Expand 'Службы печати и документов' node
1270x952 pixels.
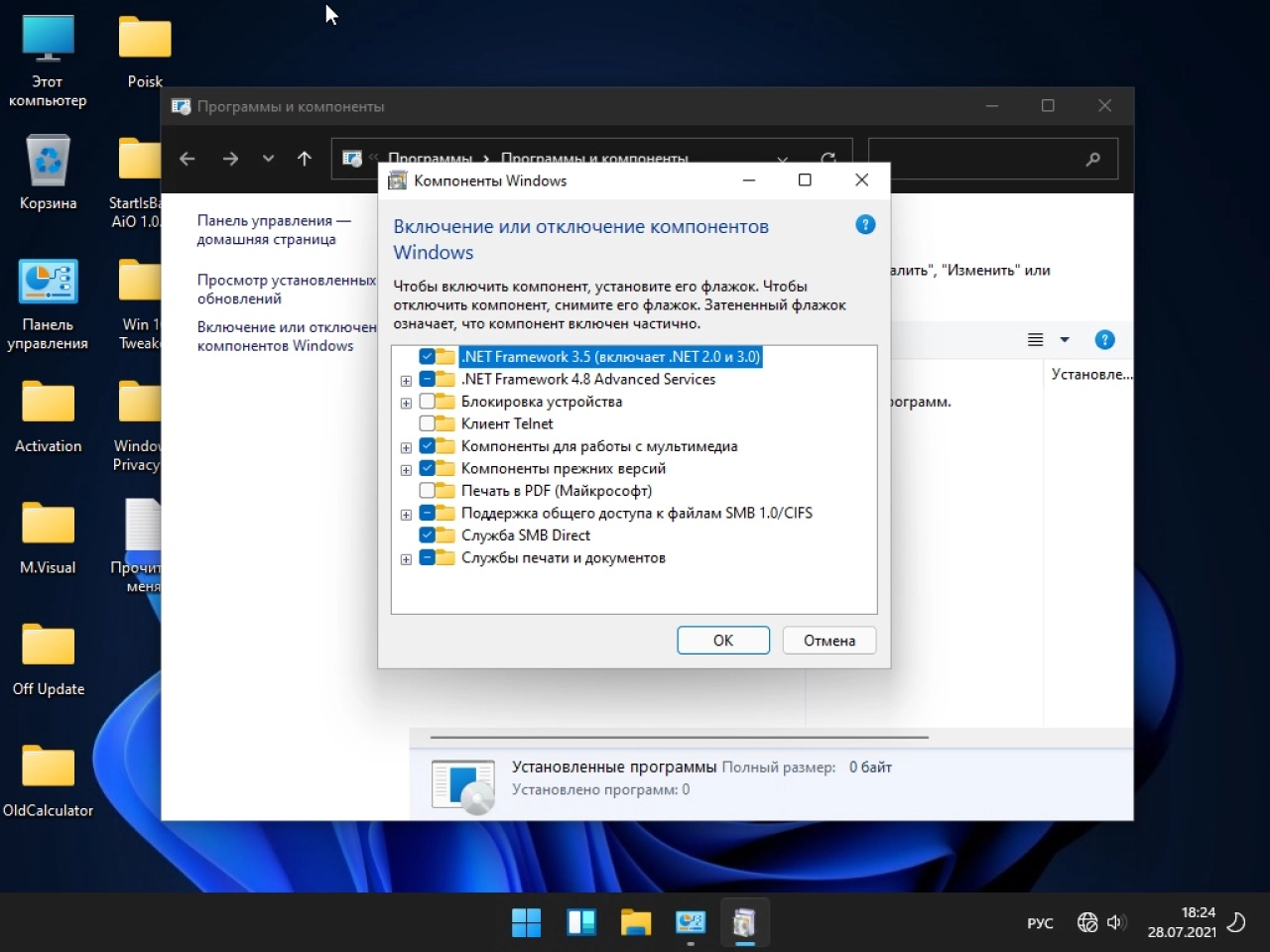(406, 559)
